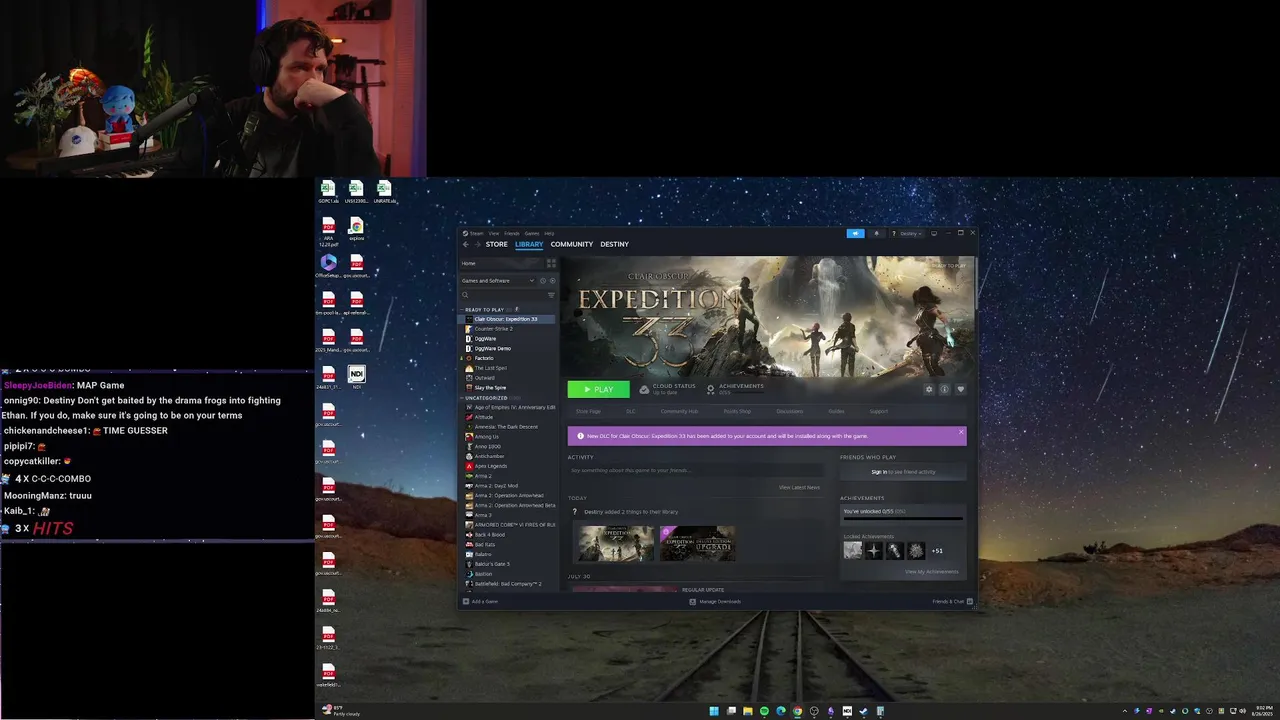Open the Friends menu
Viewport: 1280px width, 720px height.
(512, 233)
